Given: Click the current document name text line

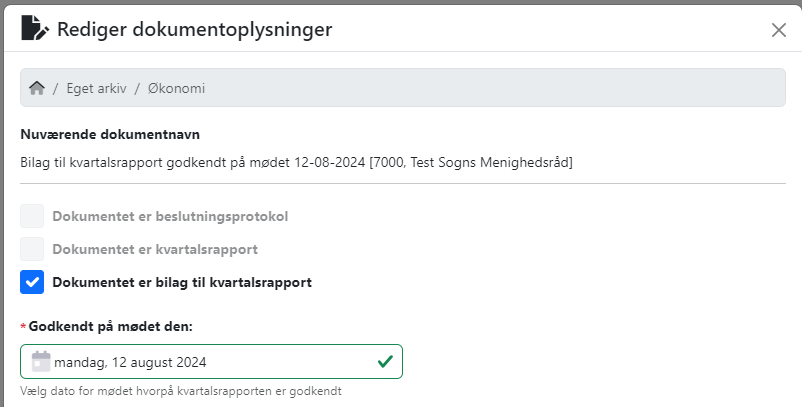Looking at the screenshot, I should [296, 163].
